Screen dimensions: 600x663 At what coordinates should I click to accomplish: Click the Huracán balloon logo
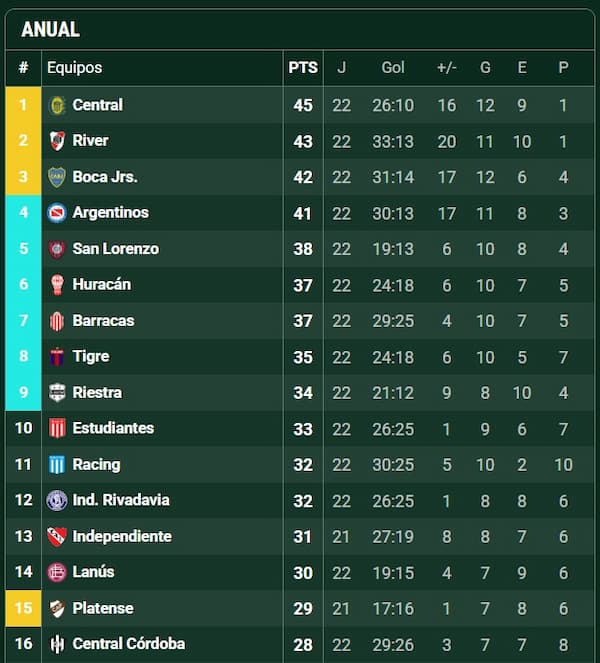[x=57, y=285]
